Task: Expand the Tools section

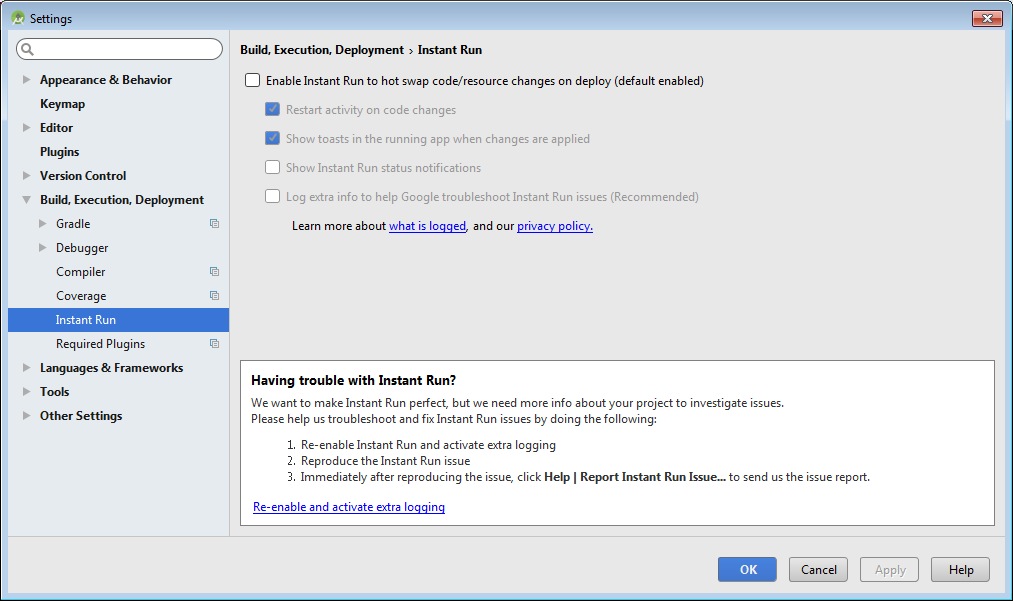Action: coord(25,391)
